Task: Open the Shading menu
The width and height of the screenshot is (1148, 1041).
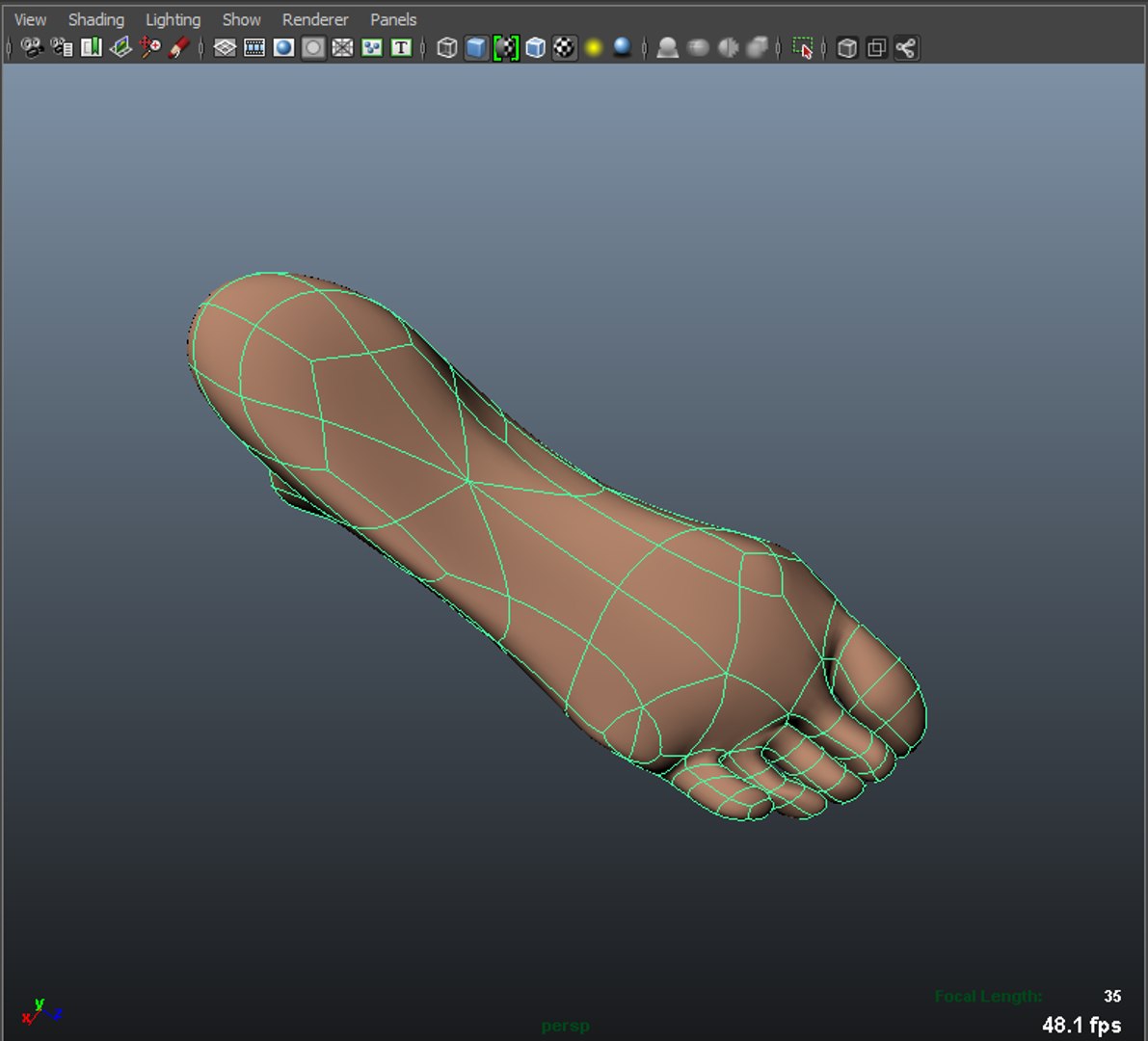Action: coord(96,20)
